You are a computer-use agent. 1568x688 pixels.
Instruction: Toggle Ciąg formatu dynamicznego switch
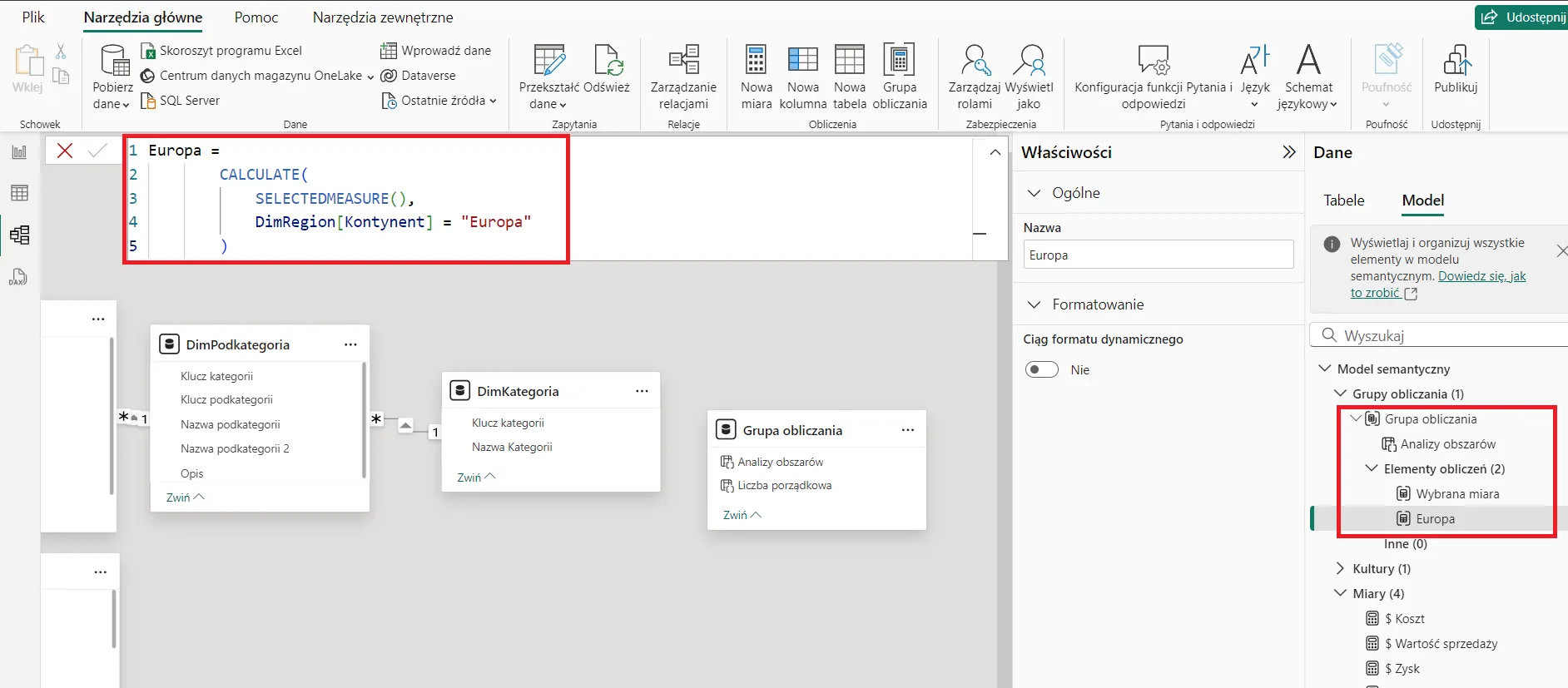(x=1041, y=369)
